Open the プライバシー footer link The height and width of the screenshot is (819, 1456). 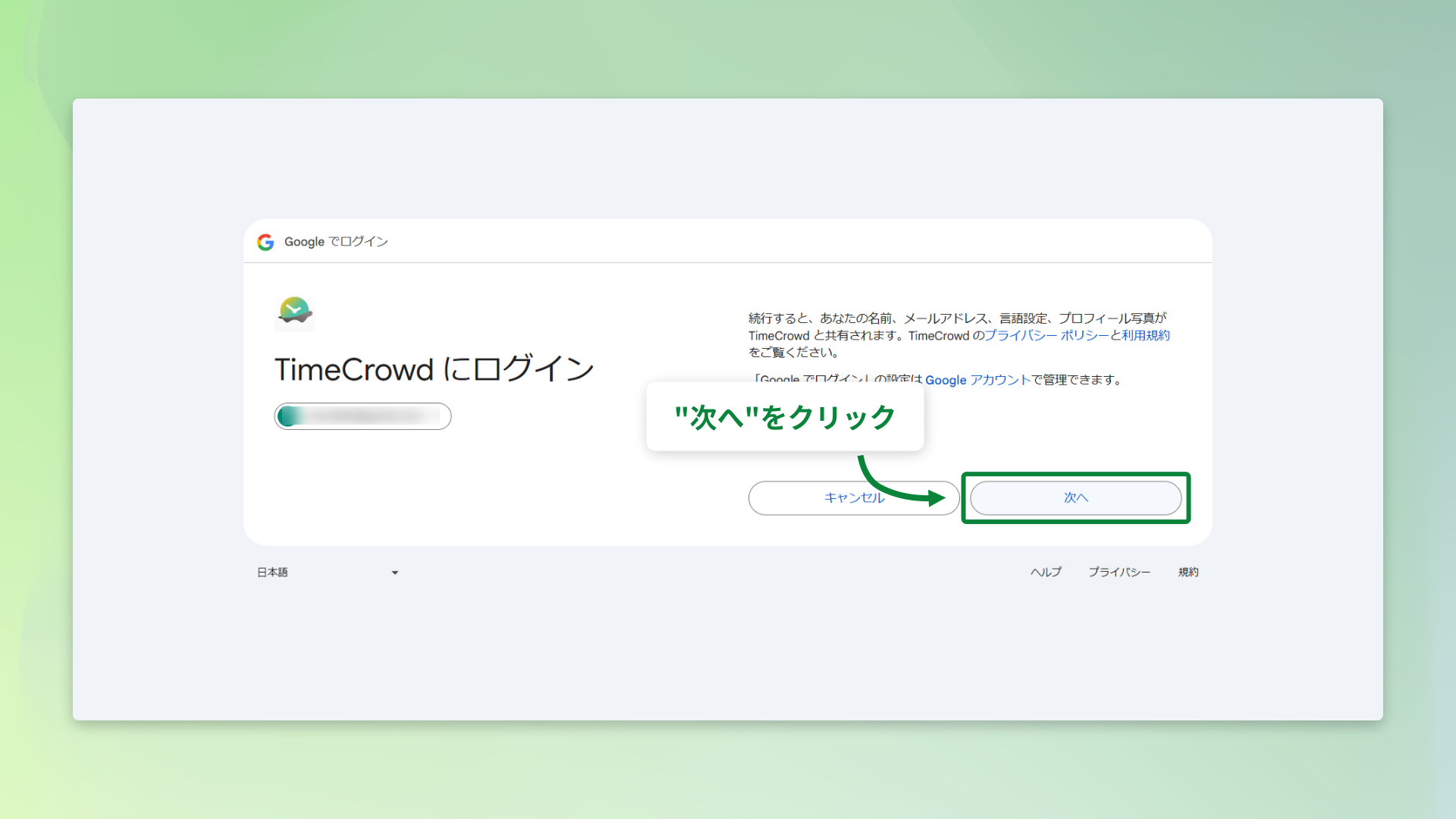[1119, 573]
